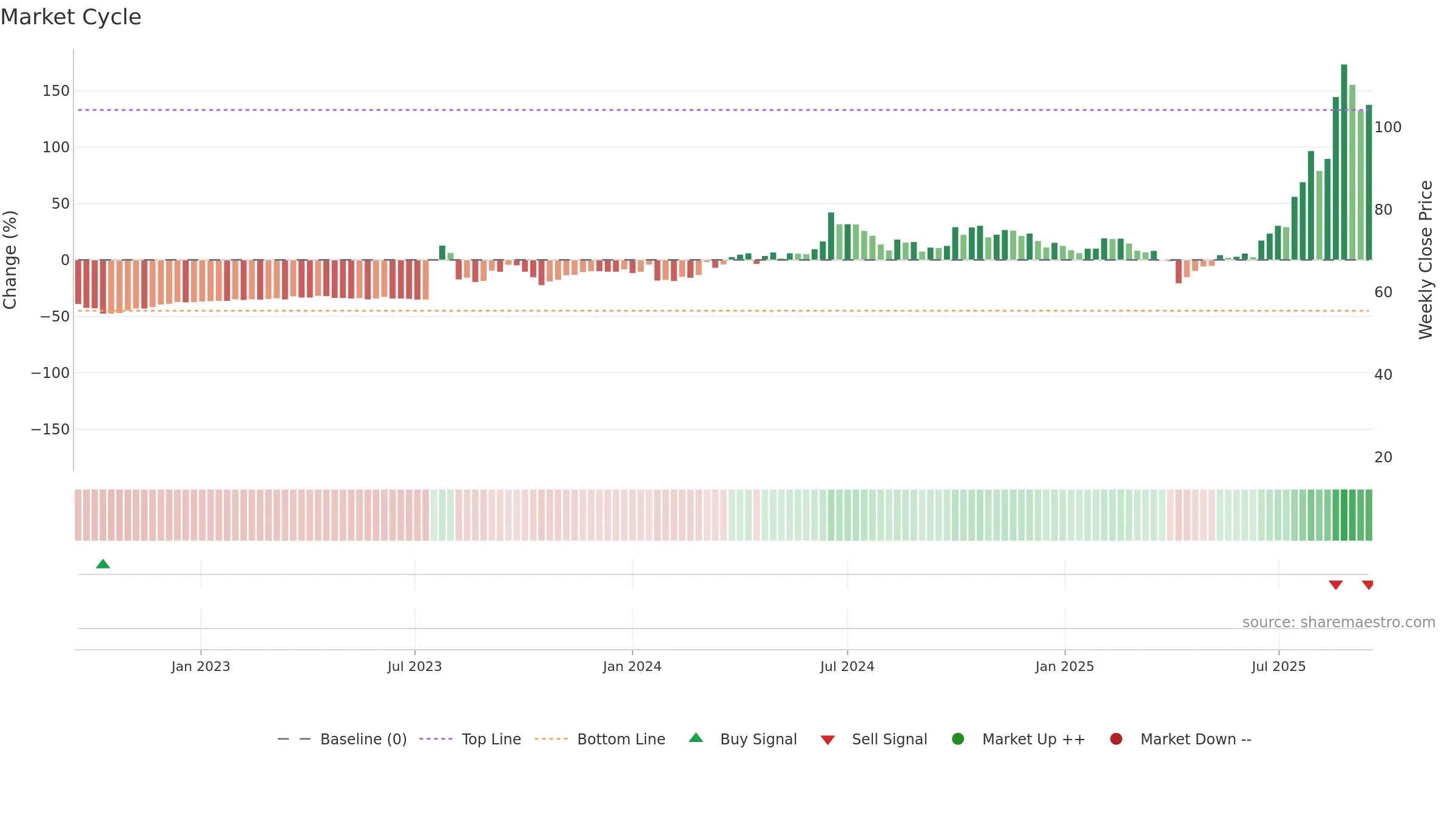This screenshot has width=1456, height=819.
Task: Click the Jan 2024 x-axis label
Action: click(632, 667)
